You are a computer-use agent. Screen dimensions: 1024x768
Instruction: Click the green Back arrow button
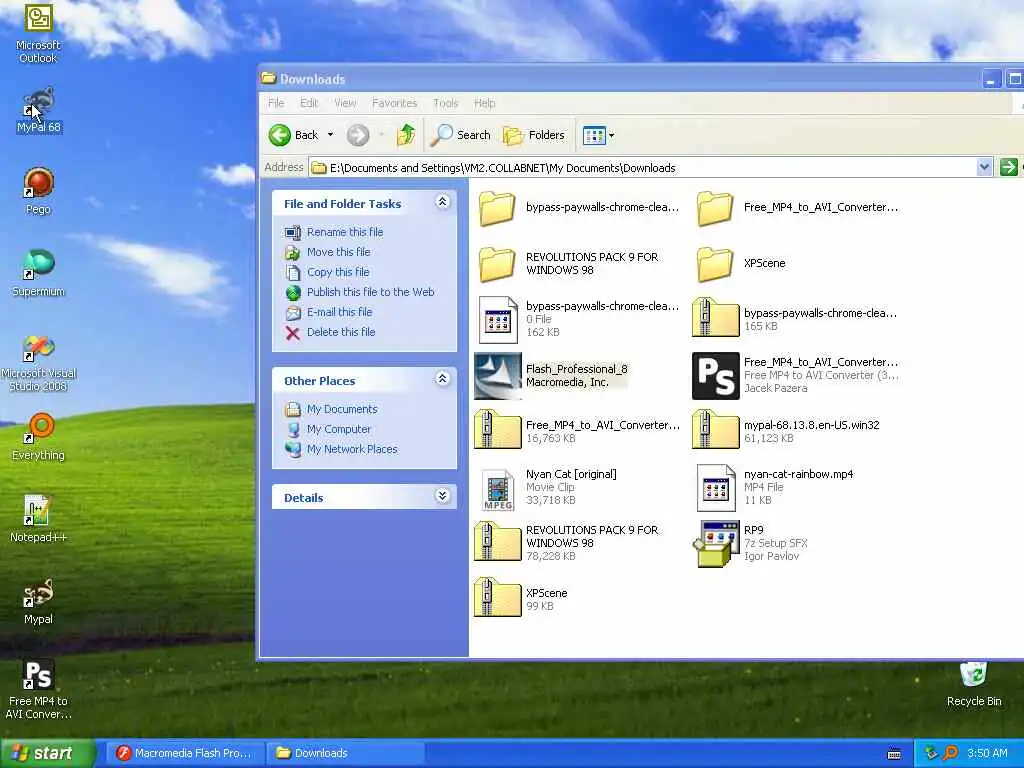[280, 135]
